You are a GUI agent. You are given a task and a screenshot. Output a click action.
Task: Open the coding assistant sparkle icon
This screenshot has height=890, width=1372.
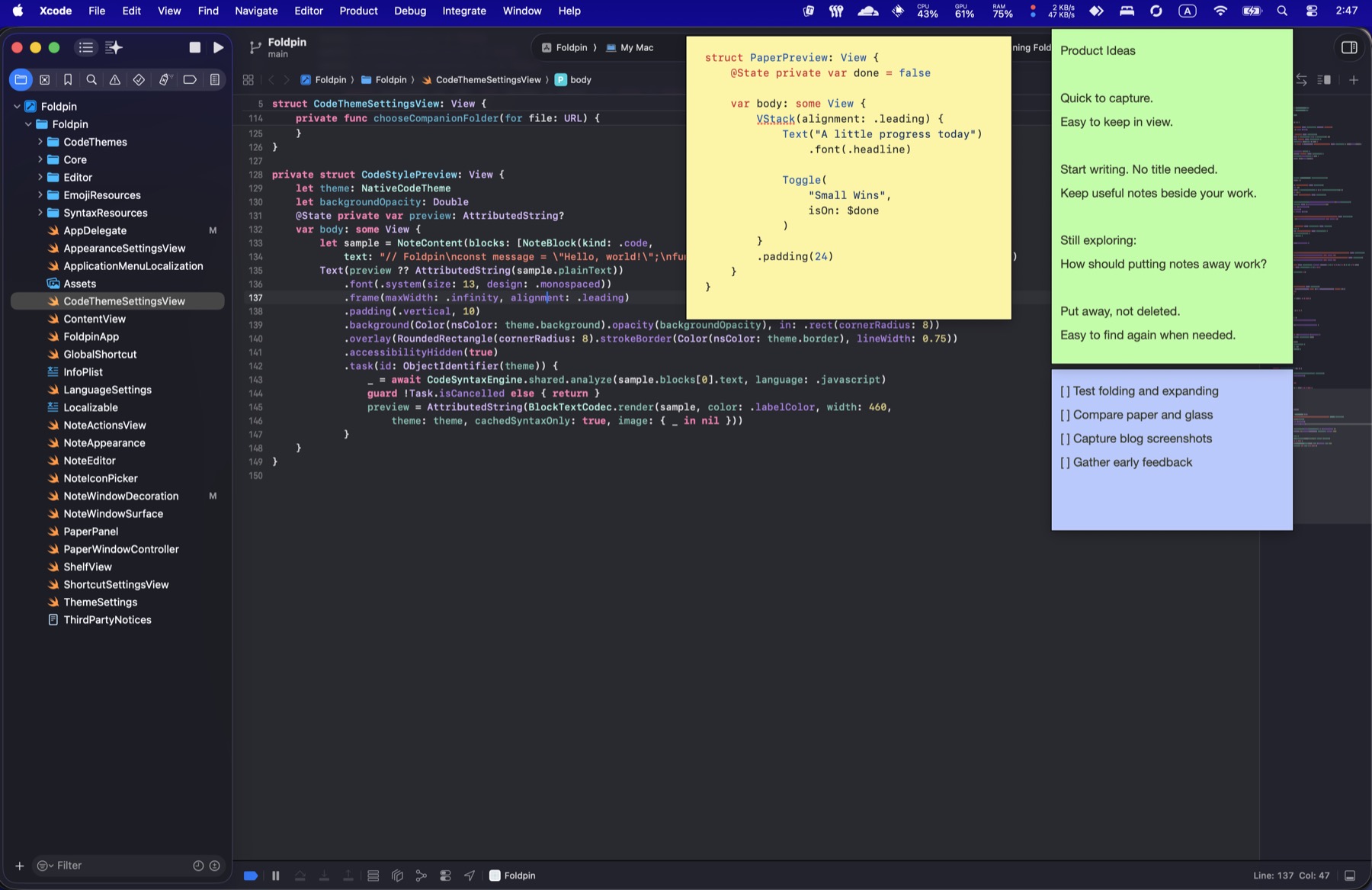point(114,47)
